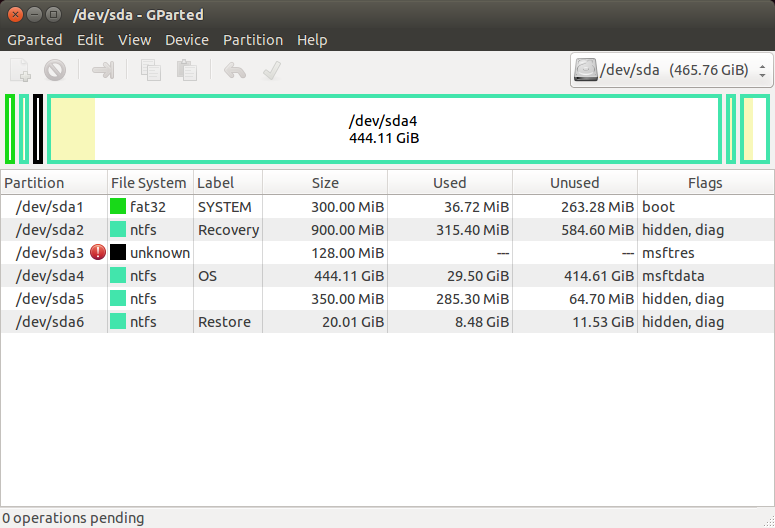Select the /dev/sda4 block in disk map
The height and width of the screenshot is (528, 775).
[x=384, y=129]
